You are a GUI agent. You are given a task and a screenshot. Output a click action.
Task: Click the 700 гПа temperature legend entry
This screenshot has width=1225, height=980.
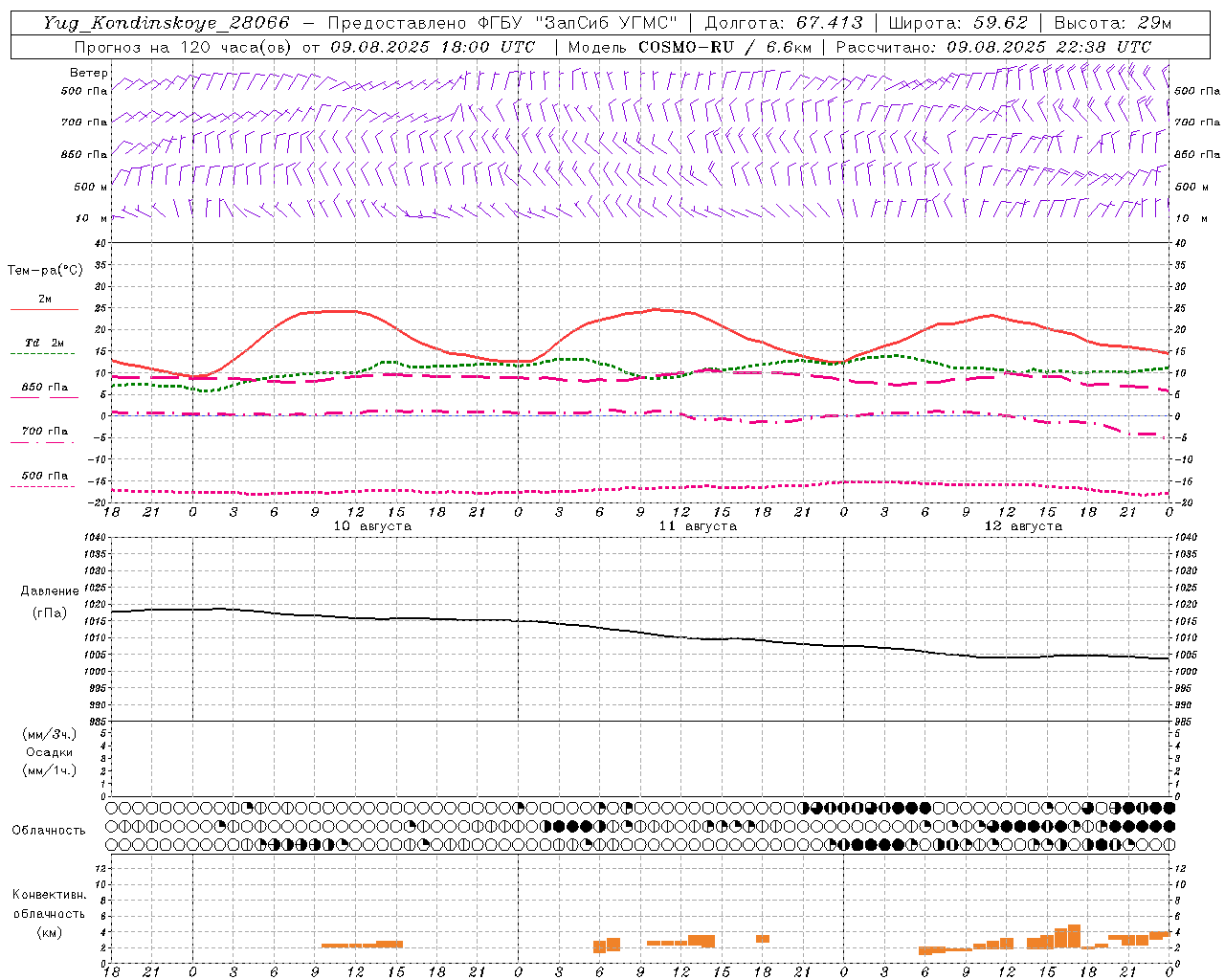point(44,432)
